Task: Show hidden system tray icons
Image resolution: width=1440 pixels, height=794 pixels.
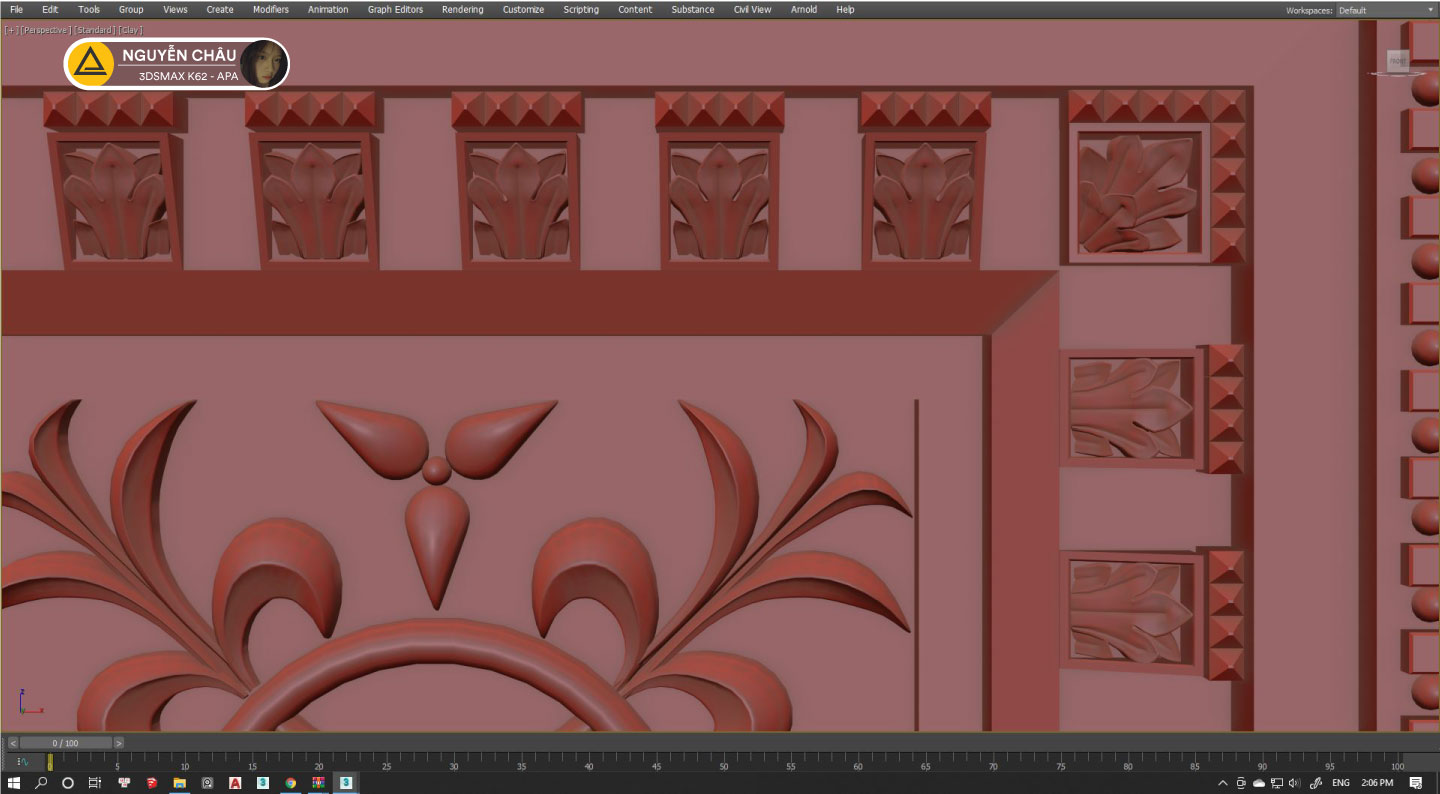Action: 1223,783
